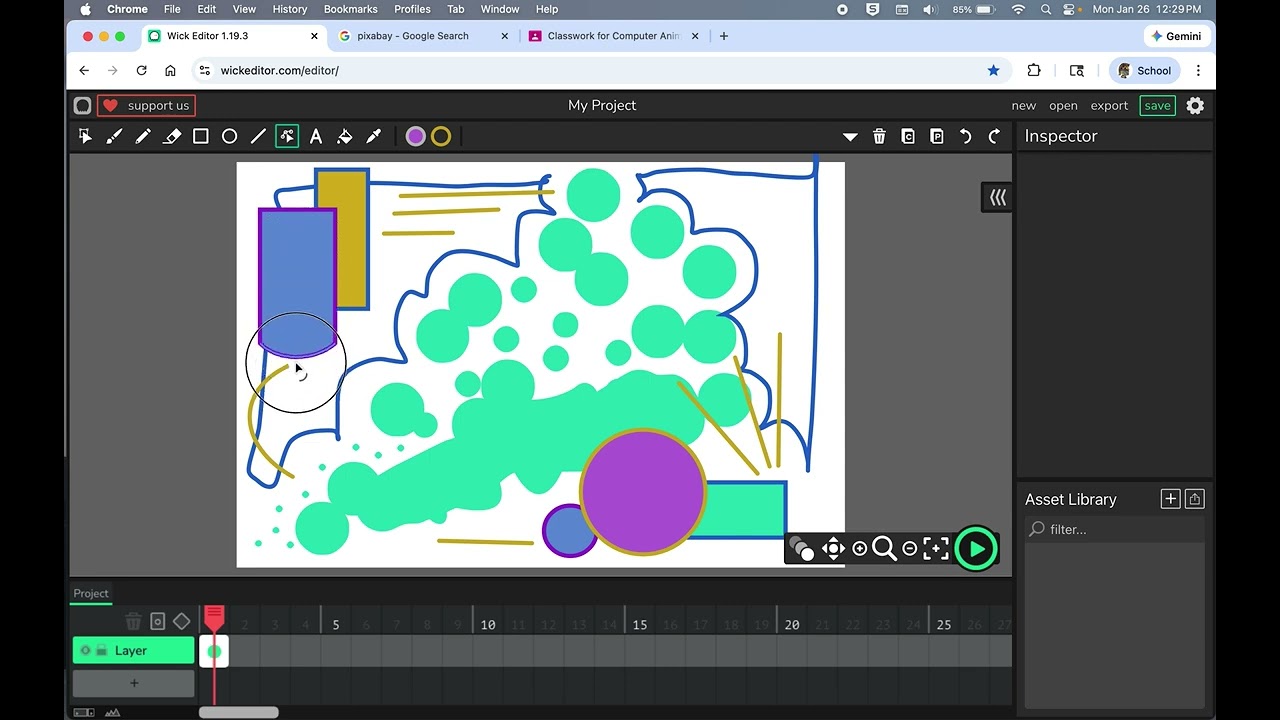The image size is (1280, 720).
Task: Select the Cursor tool in toolbar
Action: pos(85,136)
